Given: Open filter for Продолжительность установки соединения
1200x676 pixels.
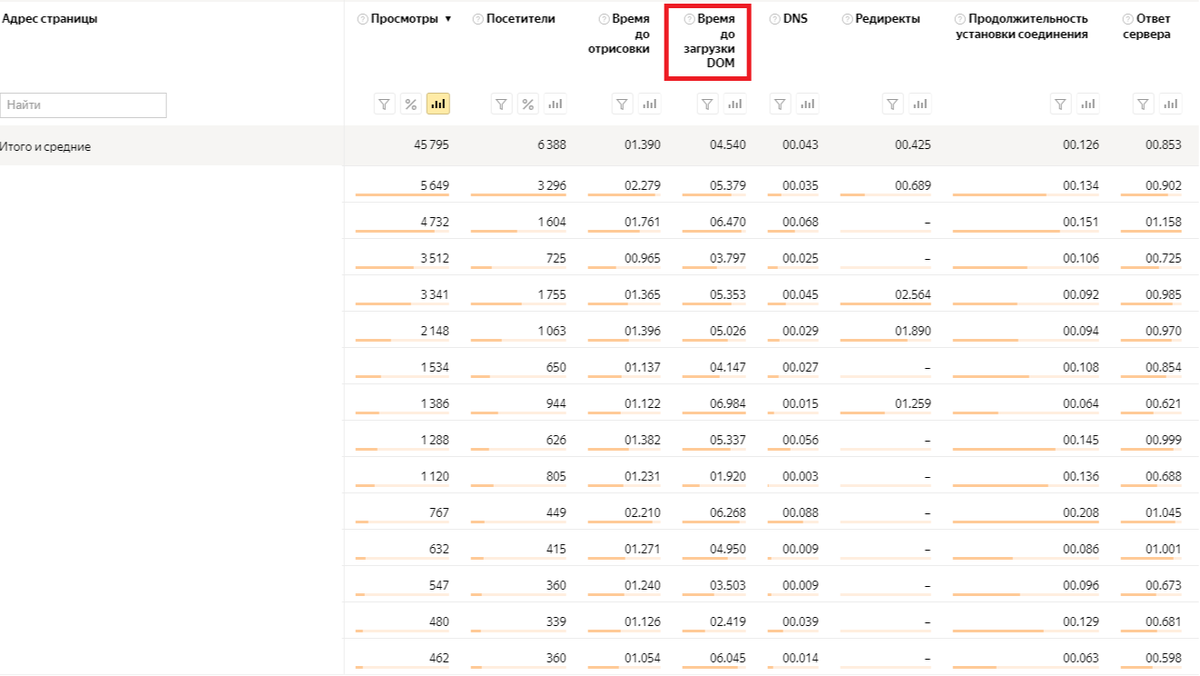Looking at the screenshot, I should coord(1062,104).
